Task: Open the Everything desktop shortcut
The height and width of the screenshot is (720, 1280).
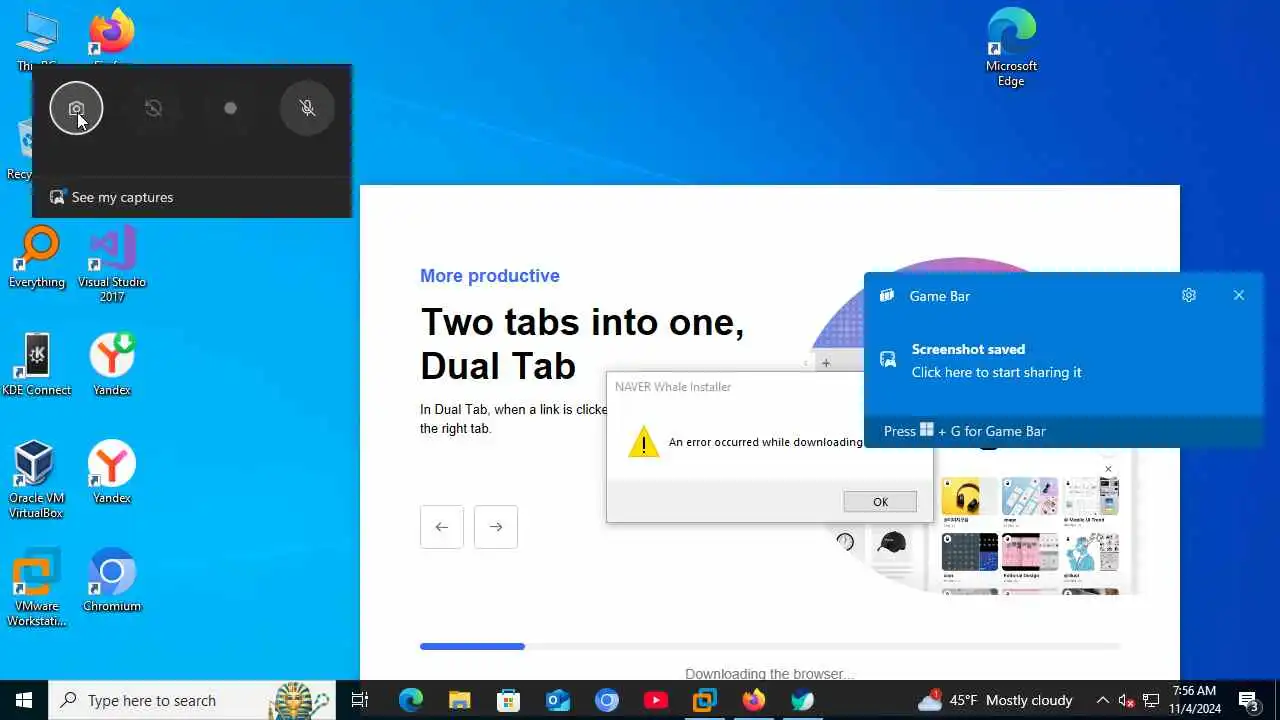Action: point(37,258)
